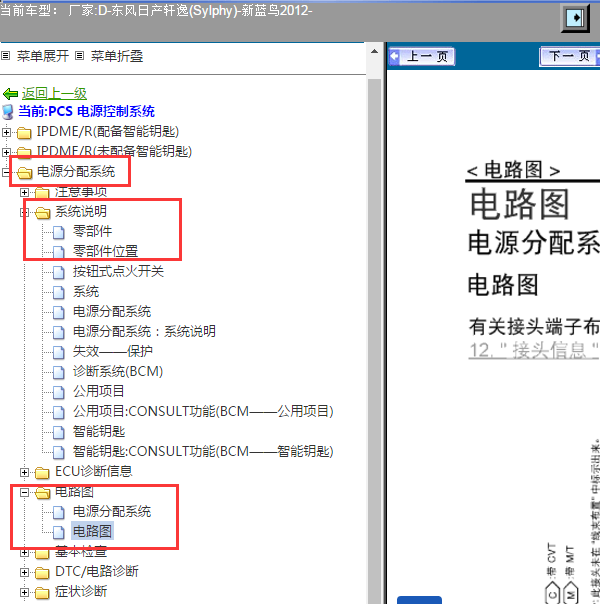Click the tree panel scrollbar up arrow
600x604 pixels.
click(374, 51)
